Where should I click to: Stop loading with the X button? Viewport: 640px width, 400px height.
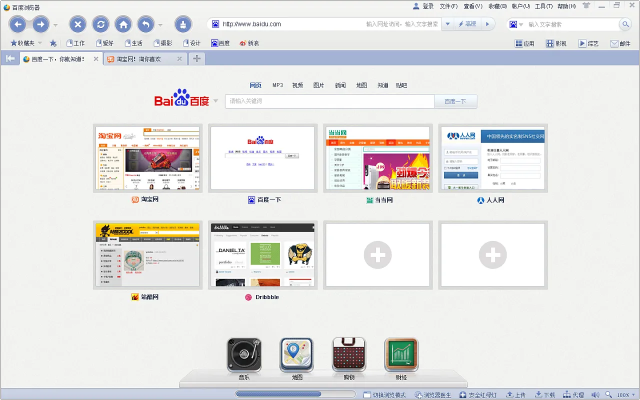point(77,23)
